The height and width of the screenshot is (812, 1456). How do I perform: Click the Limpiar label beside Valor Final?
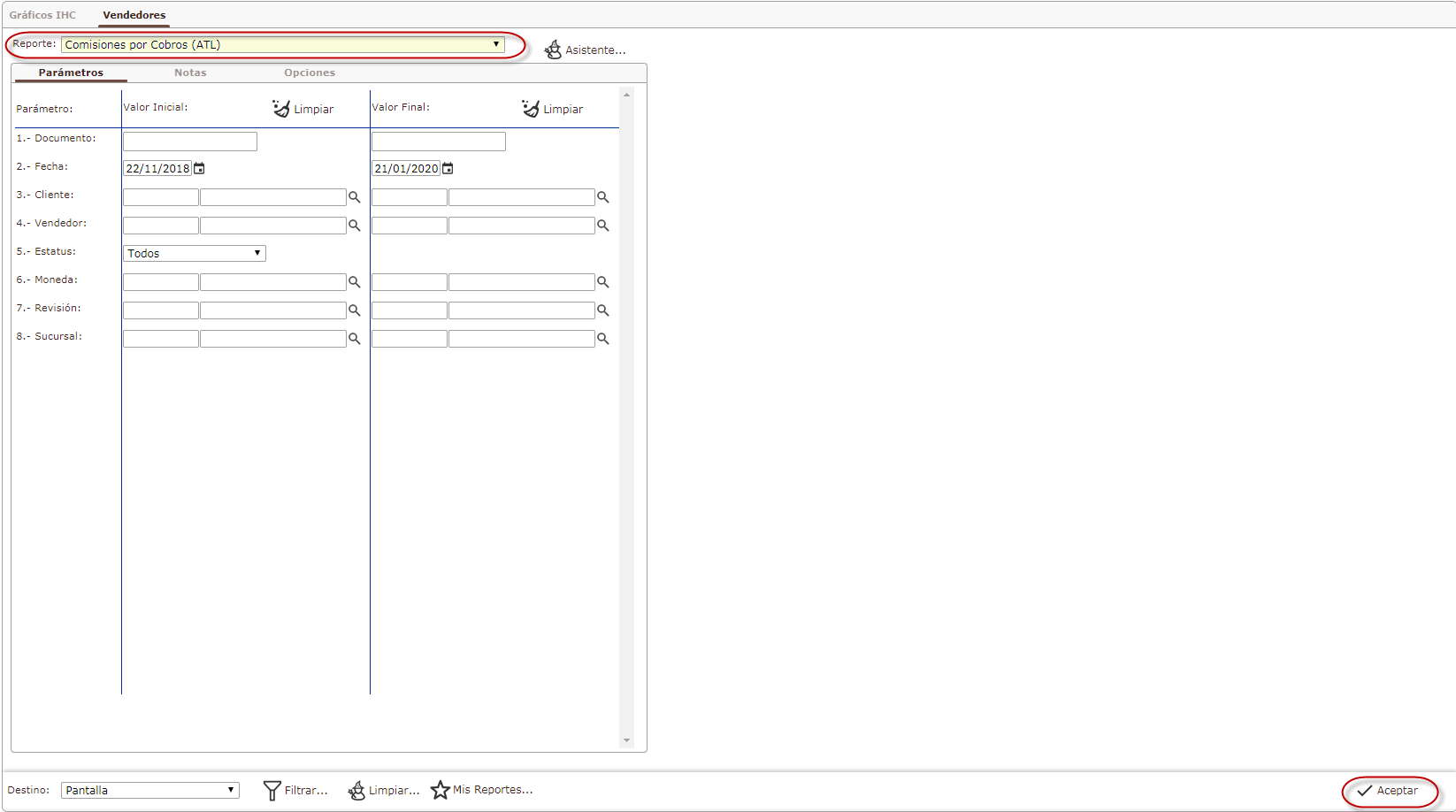click(x=563, y=110)
